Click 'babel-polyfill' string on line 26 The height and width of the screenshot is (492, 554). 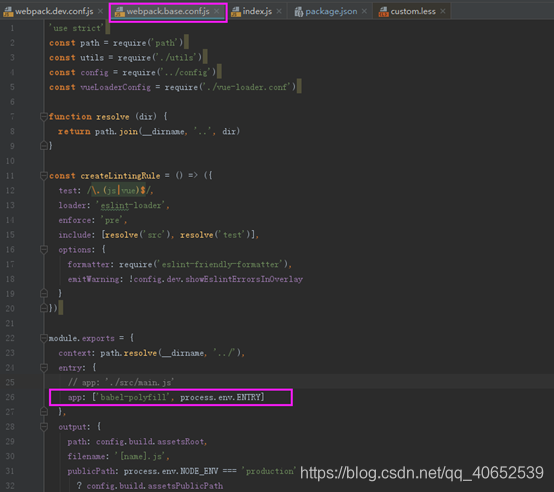133,397
